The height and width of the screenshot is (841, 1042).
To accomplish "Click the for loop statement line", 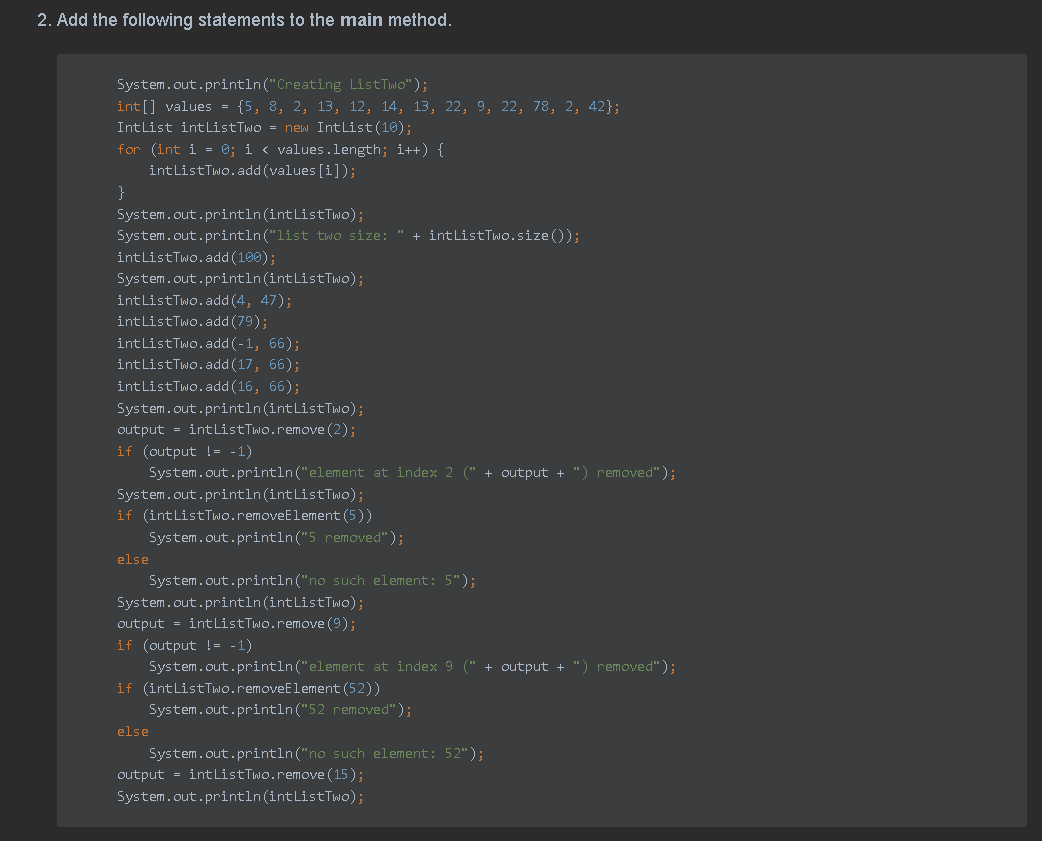I will [x=280, y=149].
